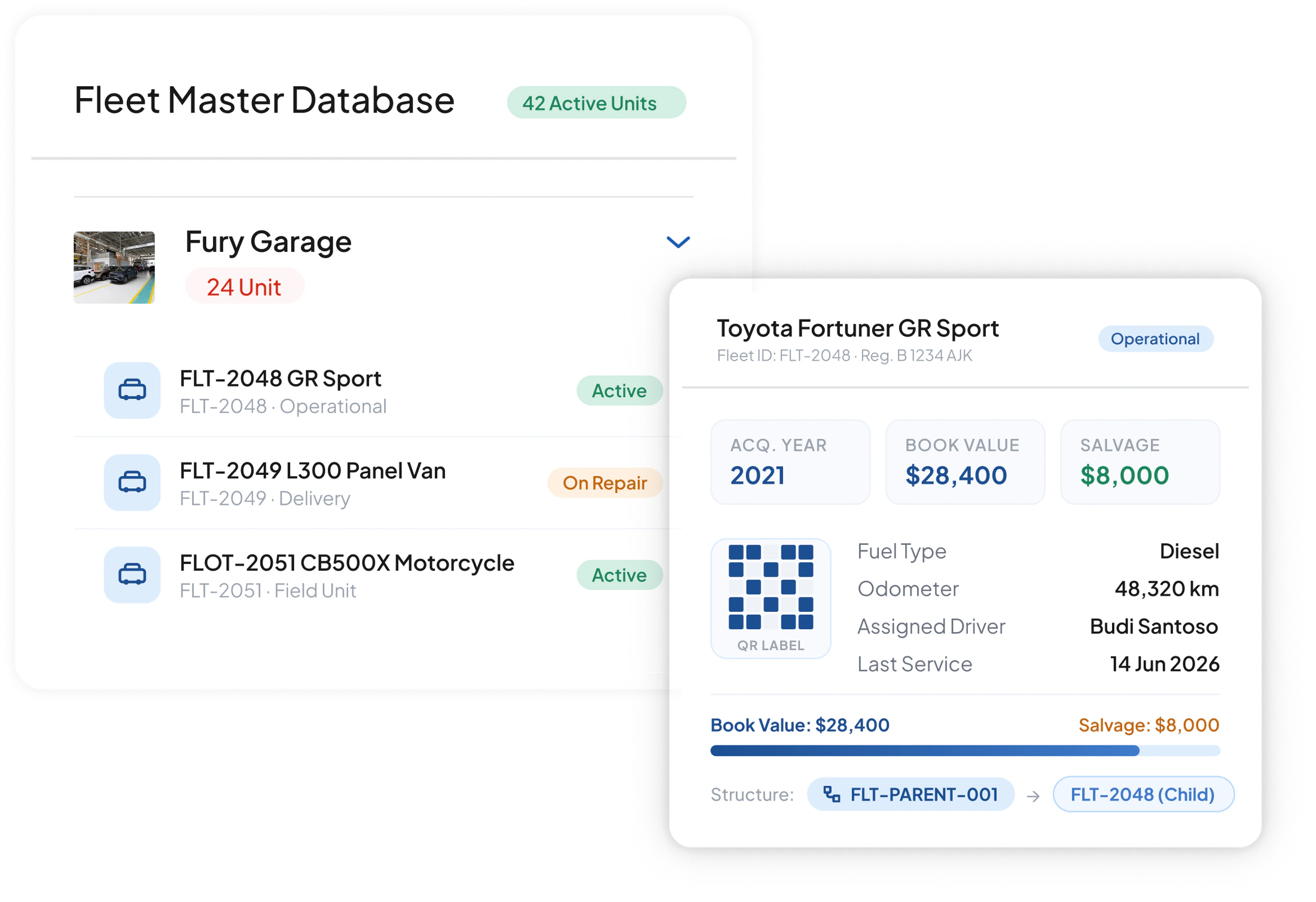The width and height of the screenshot is (1316, 902).
Task: Click Active badge on CB500X Motorcycle row
Action: point(619,575)
